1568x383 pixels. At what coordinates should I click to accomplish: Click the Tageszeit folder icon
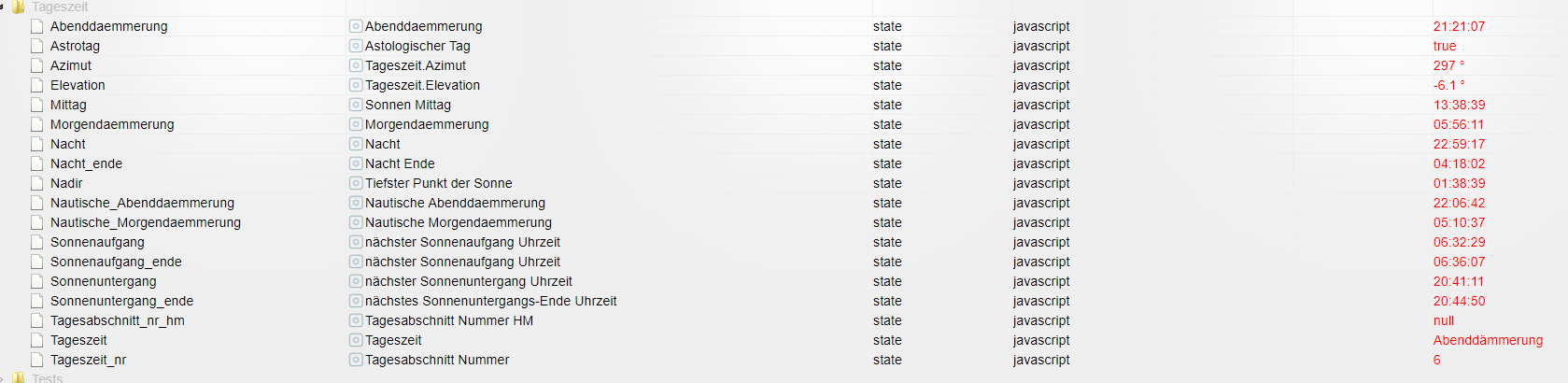[x=19, y=7]
